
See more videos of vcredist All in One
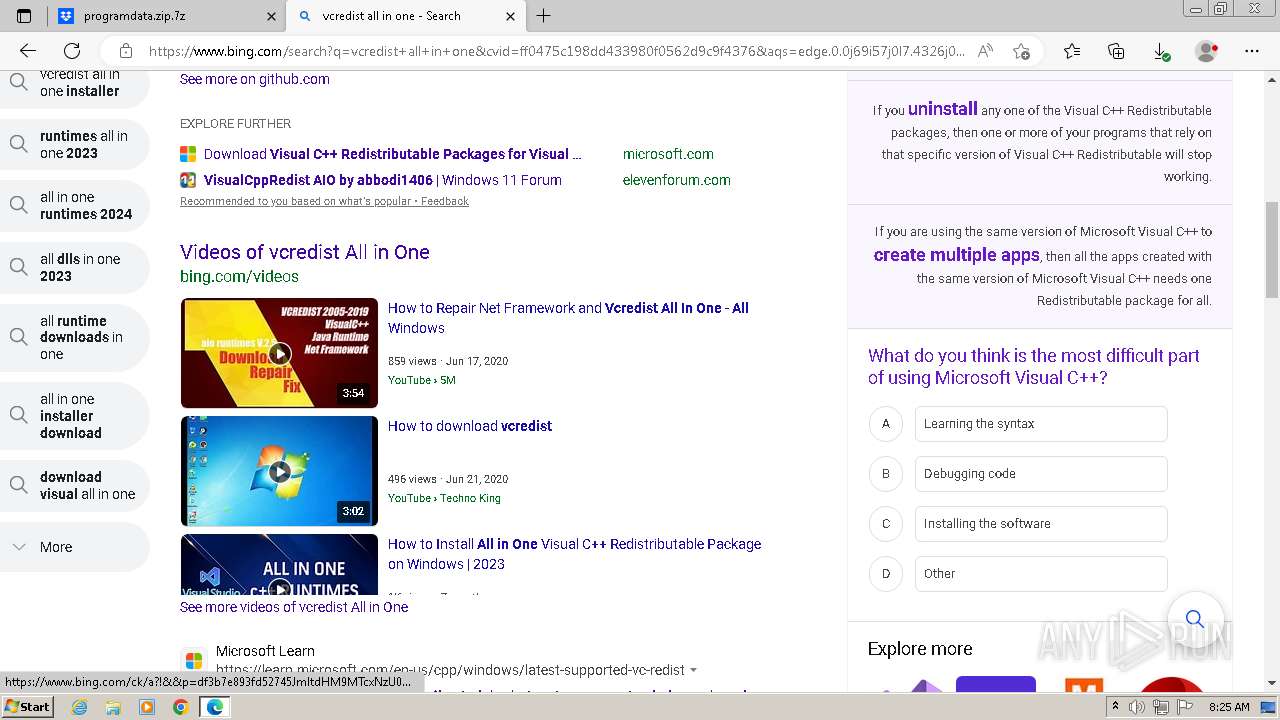point(294,607)
